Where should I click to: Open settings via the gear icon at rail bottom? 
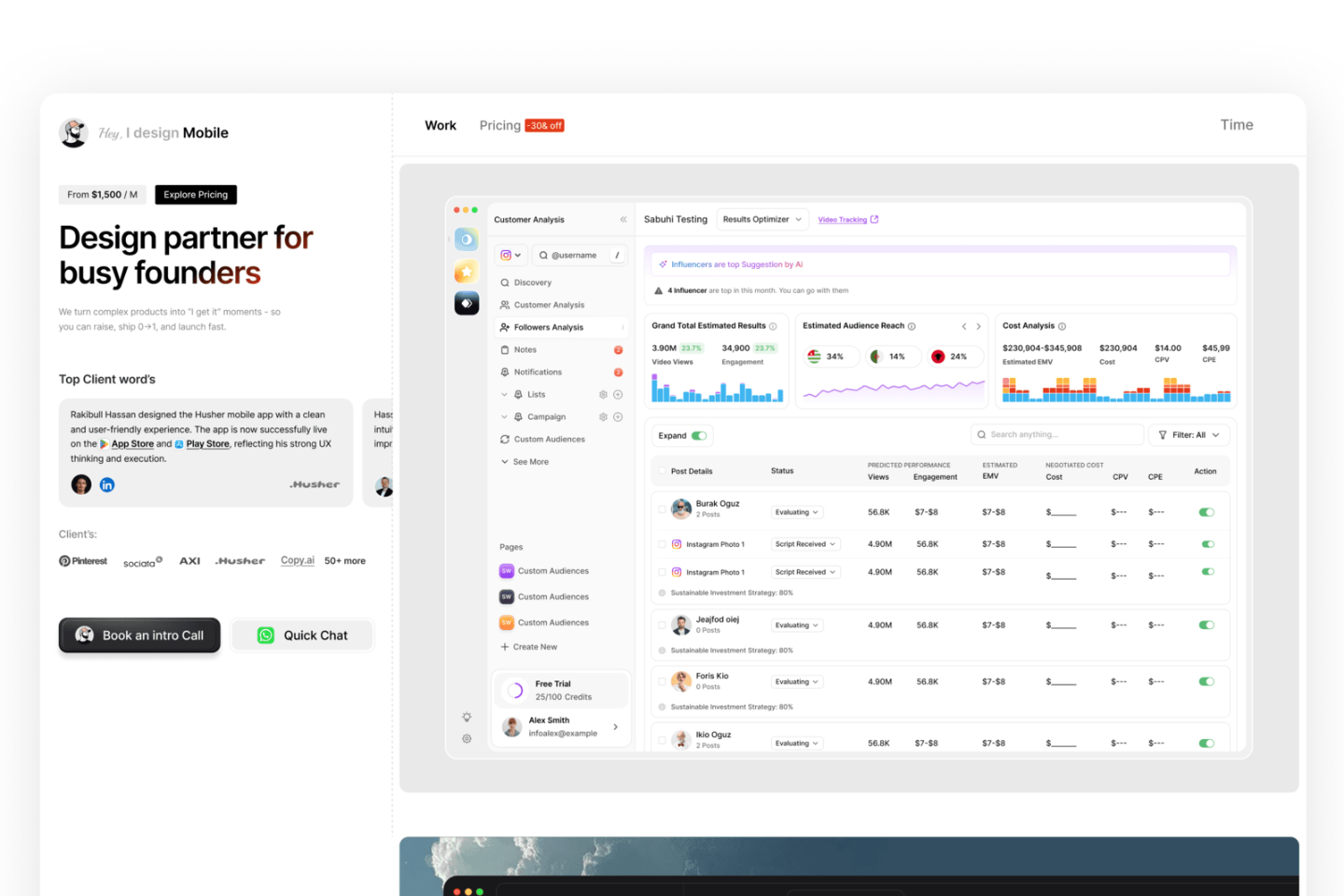467,738
